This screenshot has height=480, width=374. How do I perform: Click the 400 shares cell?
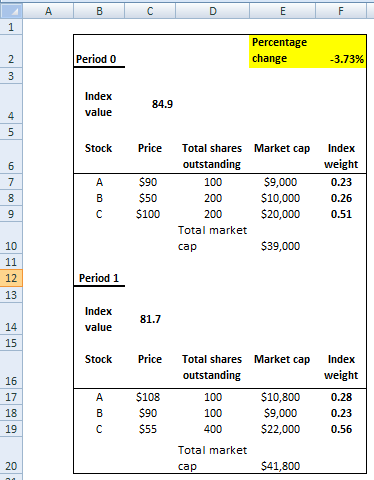coord(213,429)
